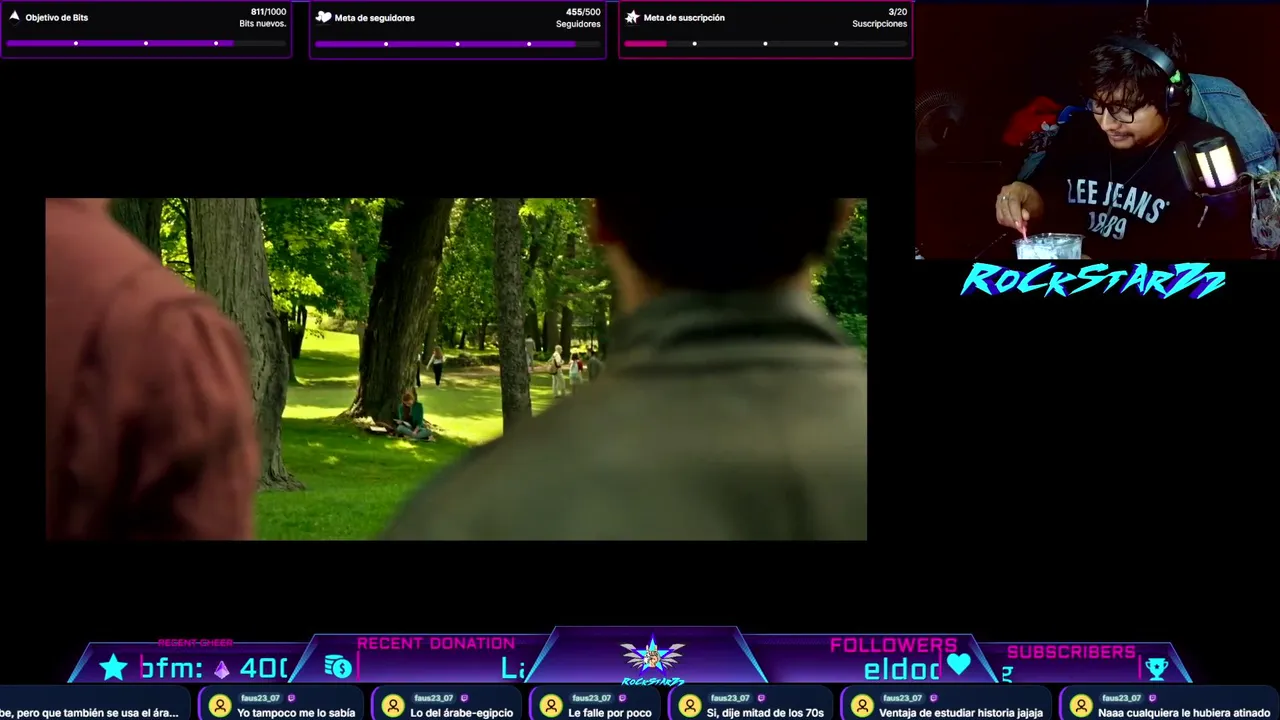Click the trophy subscribers icon
Viewport: 1280px width, 720px height.
(x=1156, y=668)
